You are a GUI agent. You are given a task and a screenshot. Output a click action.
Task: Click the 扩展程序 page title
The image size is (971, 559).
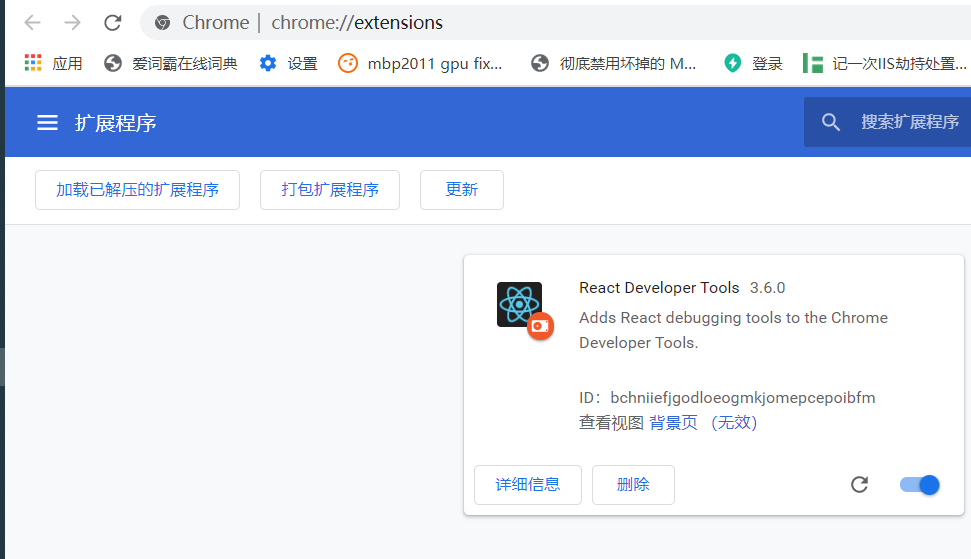(x=116, y=123)
